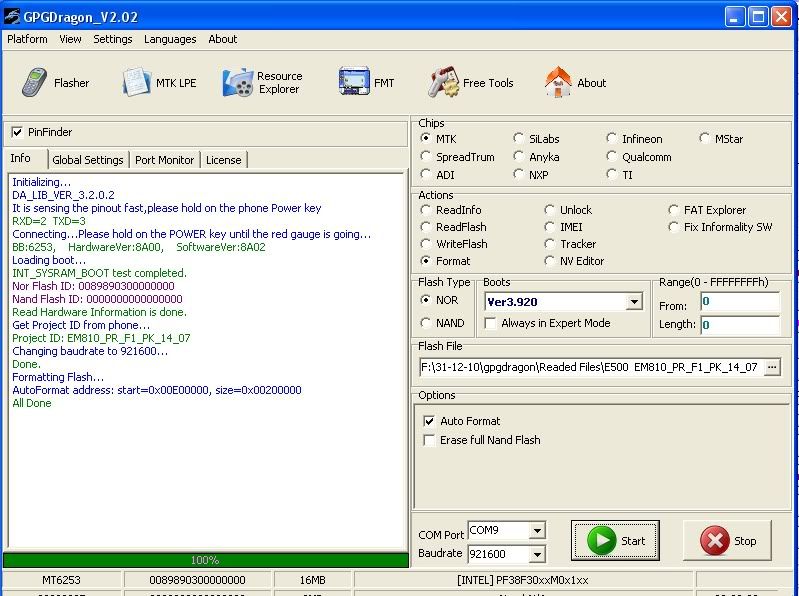Expand the COM Port COM9 dropdown
The image size is (799, 596).
tap(537, 531)
